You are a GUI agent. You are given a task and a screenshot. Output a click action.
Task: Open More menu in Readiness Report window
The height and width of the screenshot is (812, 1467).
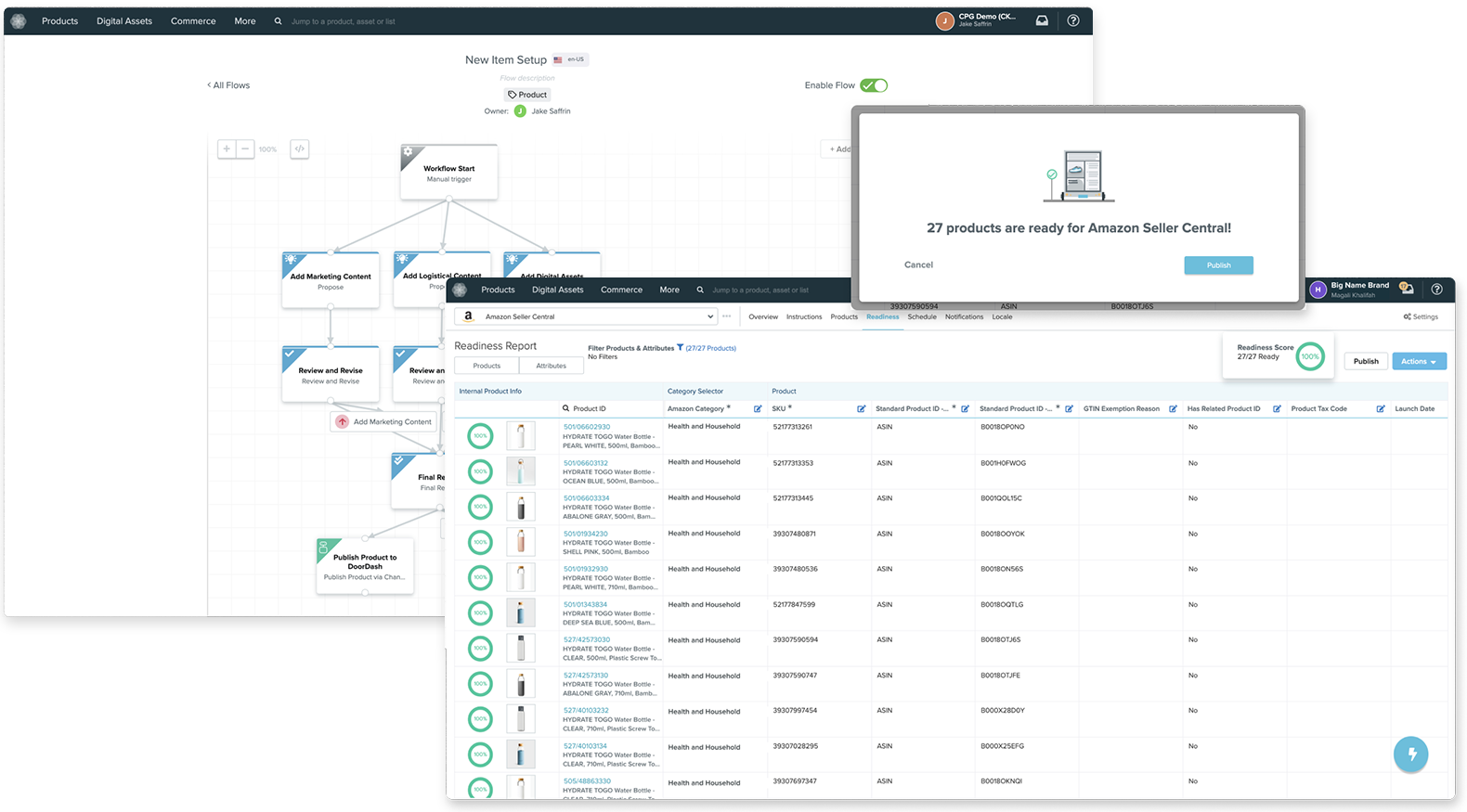[669, 290]
